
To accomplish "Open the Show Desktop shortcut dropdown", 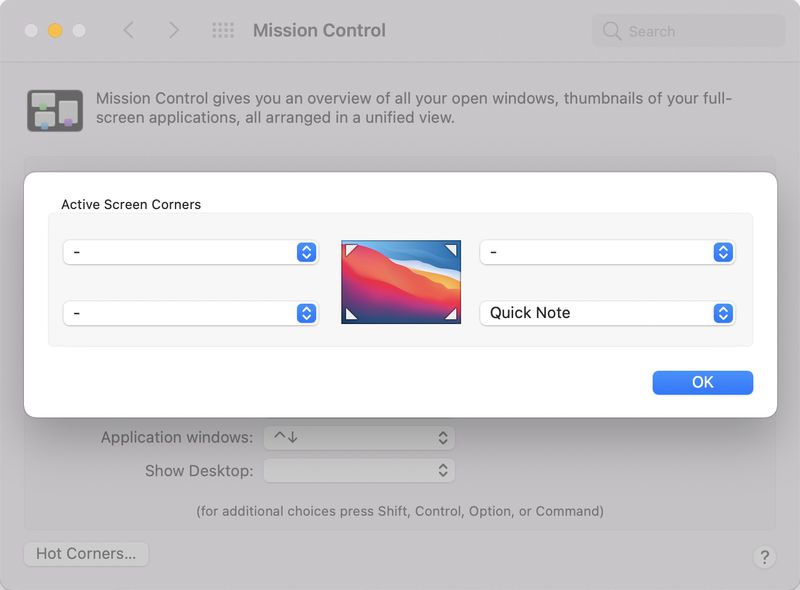I will [359, 470].
